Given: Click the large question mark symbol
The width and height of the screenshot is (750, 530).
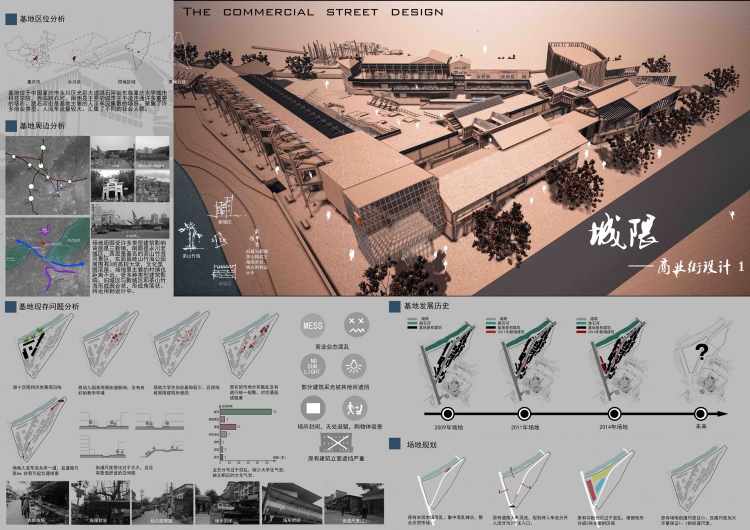Looking at the screenshot, I should (x=701, y=352).
